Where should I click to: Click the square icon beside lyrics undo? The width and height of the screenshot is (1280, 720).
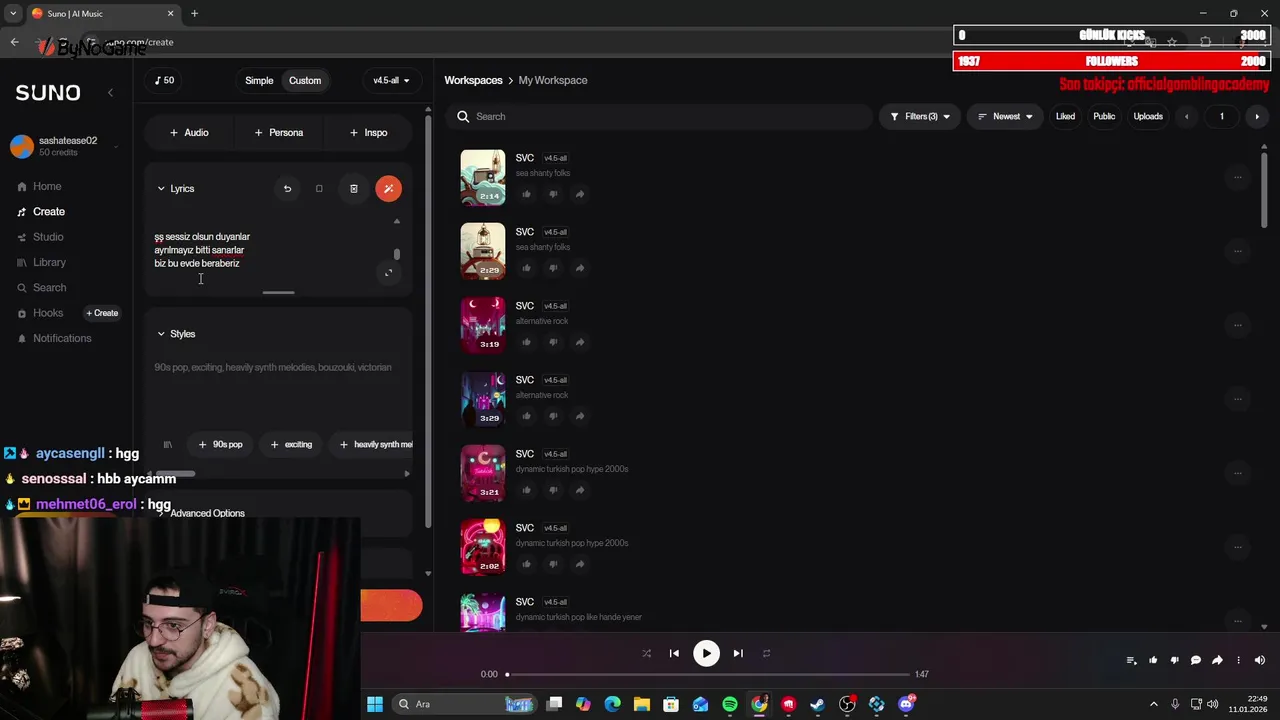(x=319, y=188)
